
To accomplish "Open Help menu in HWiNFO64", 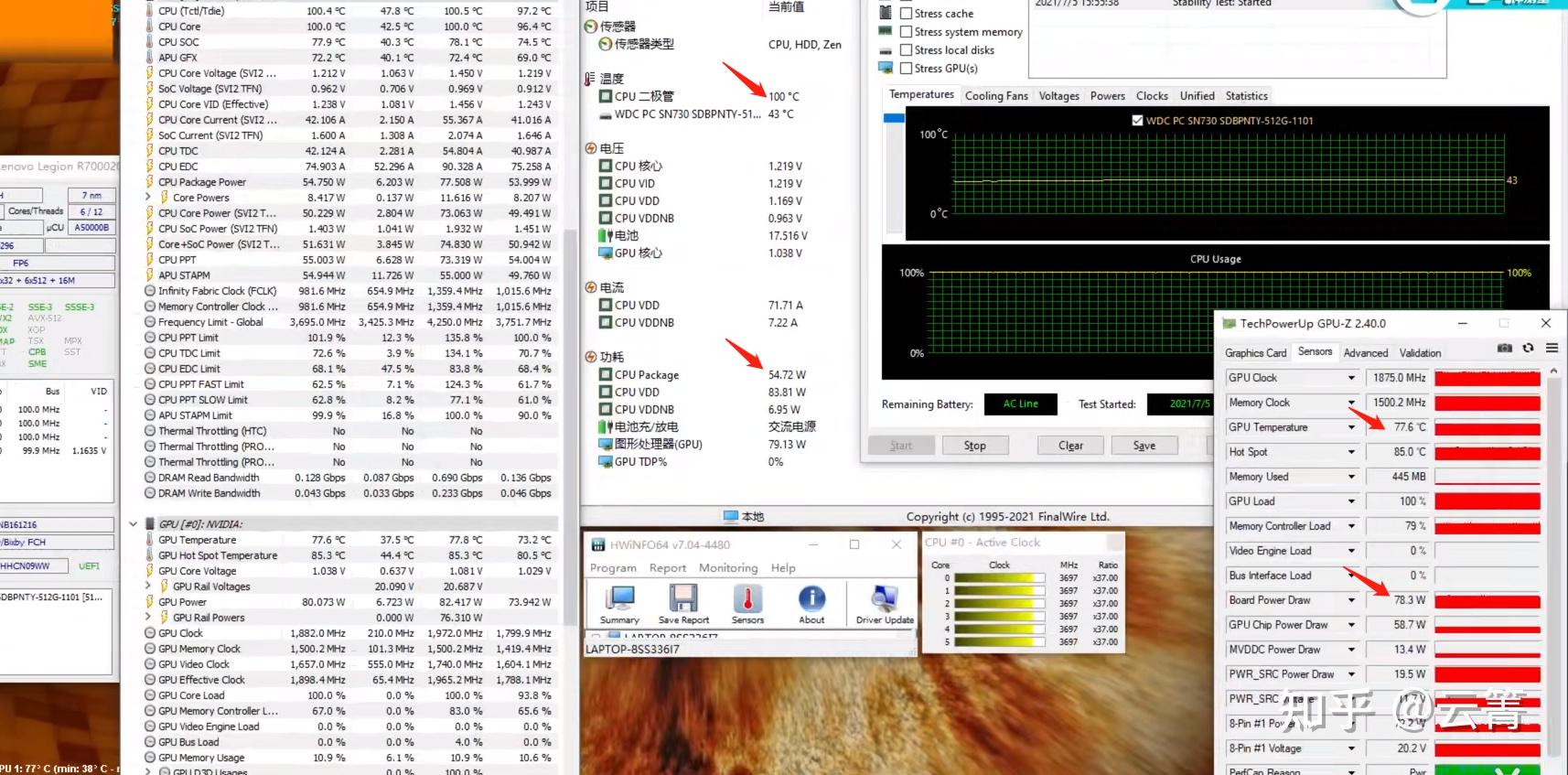I will click(783, 568).
